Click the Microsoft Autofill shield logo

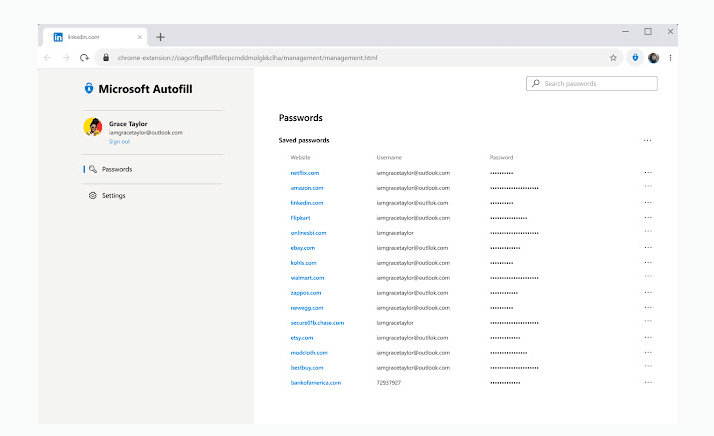click(89, 88)
